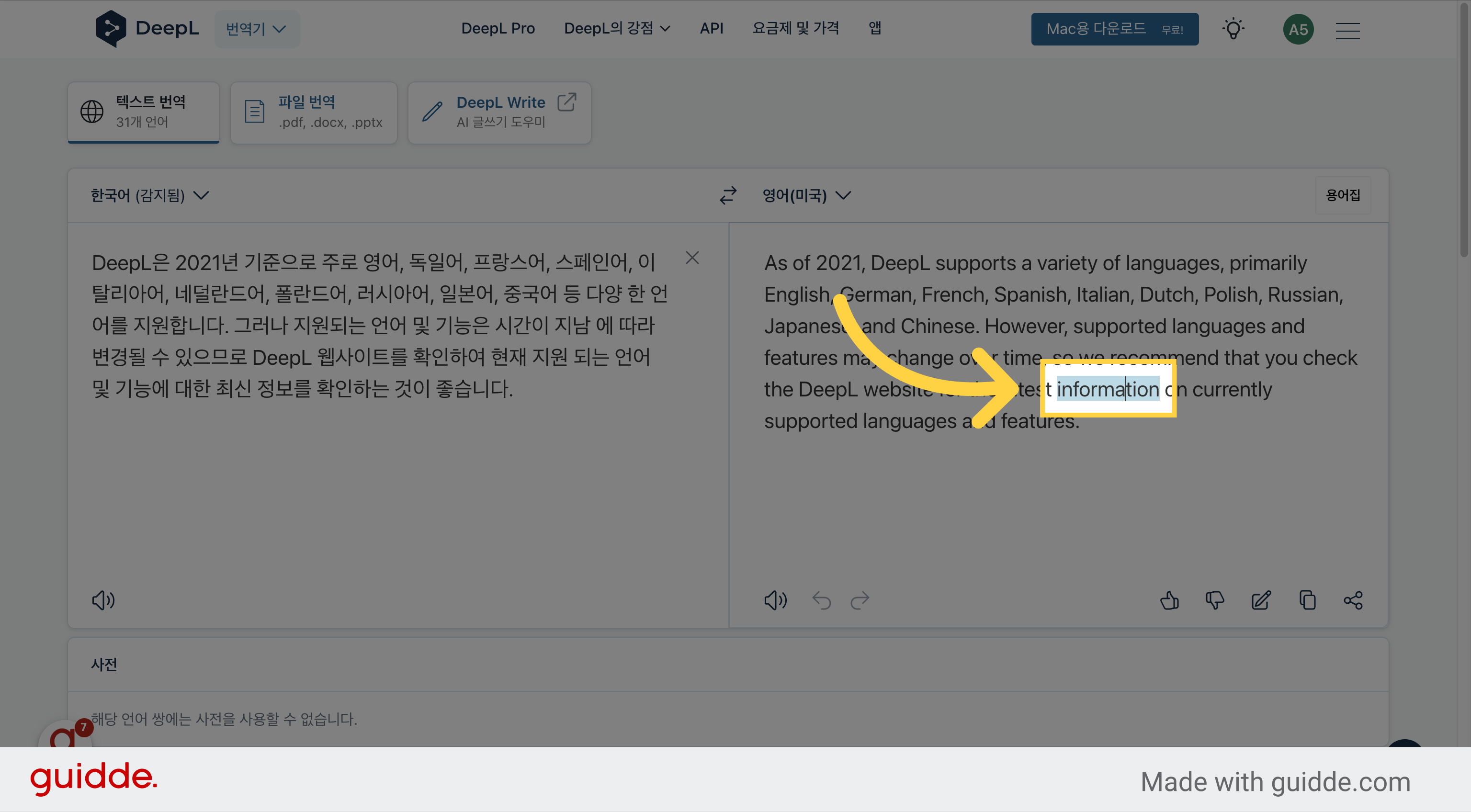Click the document icon on 파일 번역
The image size is (1471, 812).
point(255,112)
